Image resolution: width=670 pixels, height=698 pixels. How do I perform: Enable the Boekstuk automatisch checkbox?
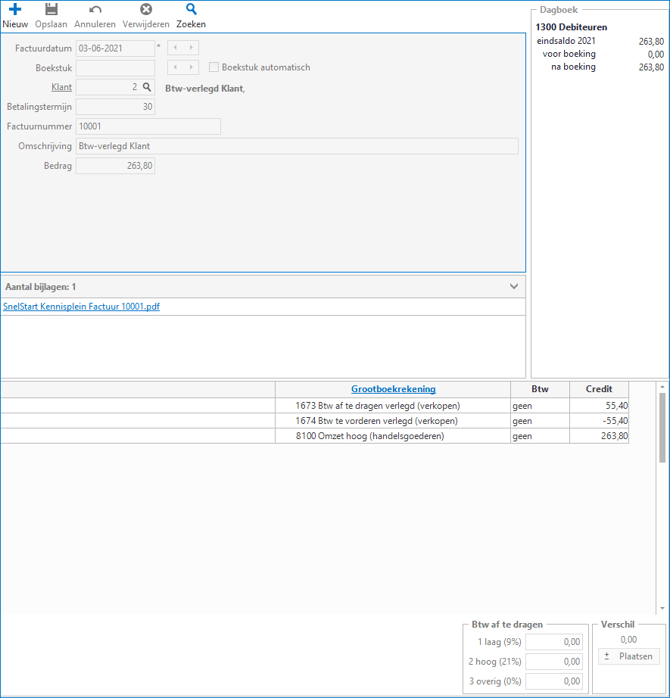(214, 68)
